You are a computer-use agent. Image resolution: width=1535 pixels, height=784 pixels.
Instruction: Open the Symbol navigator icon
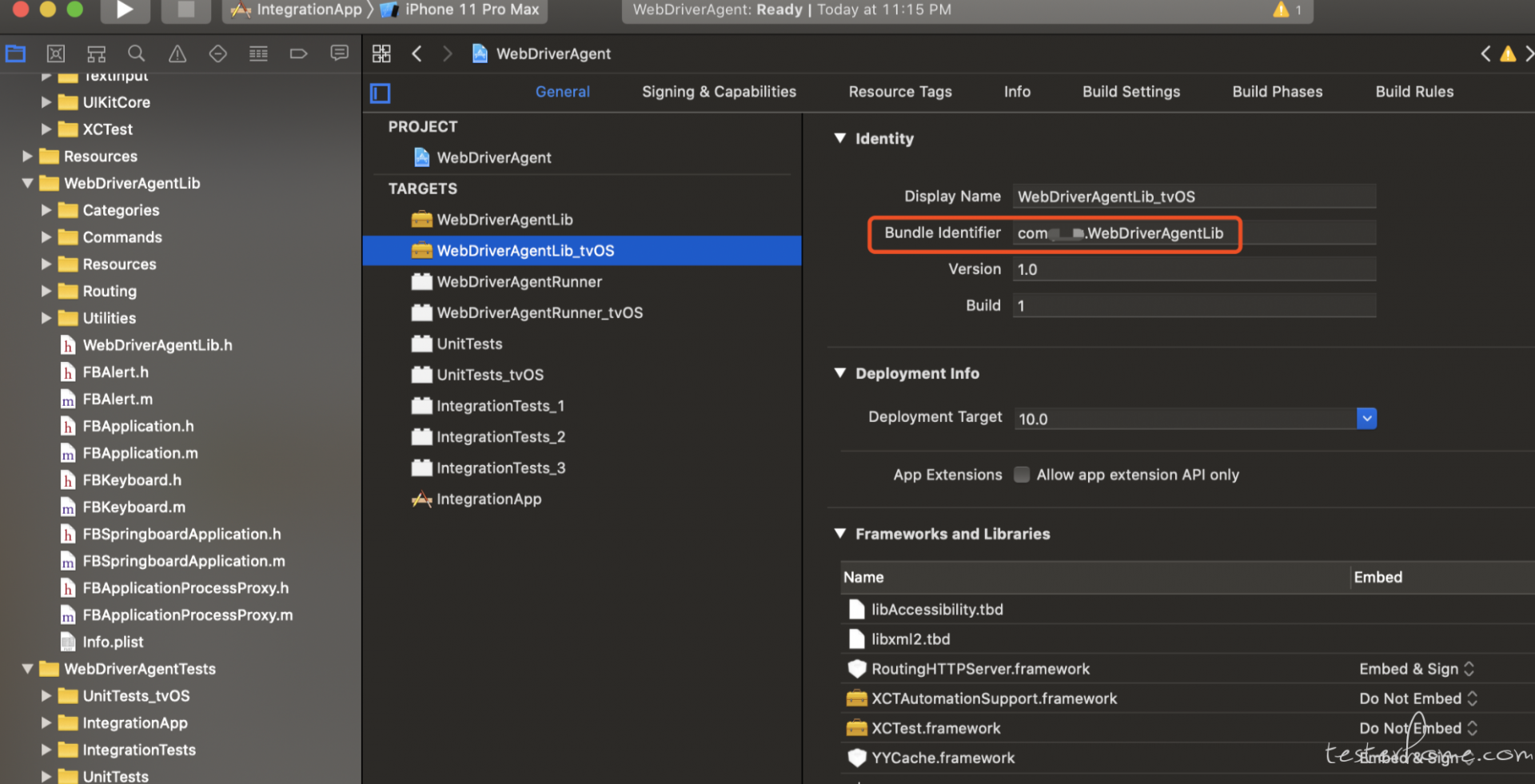(x=97, y=54)
